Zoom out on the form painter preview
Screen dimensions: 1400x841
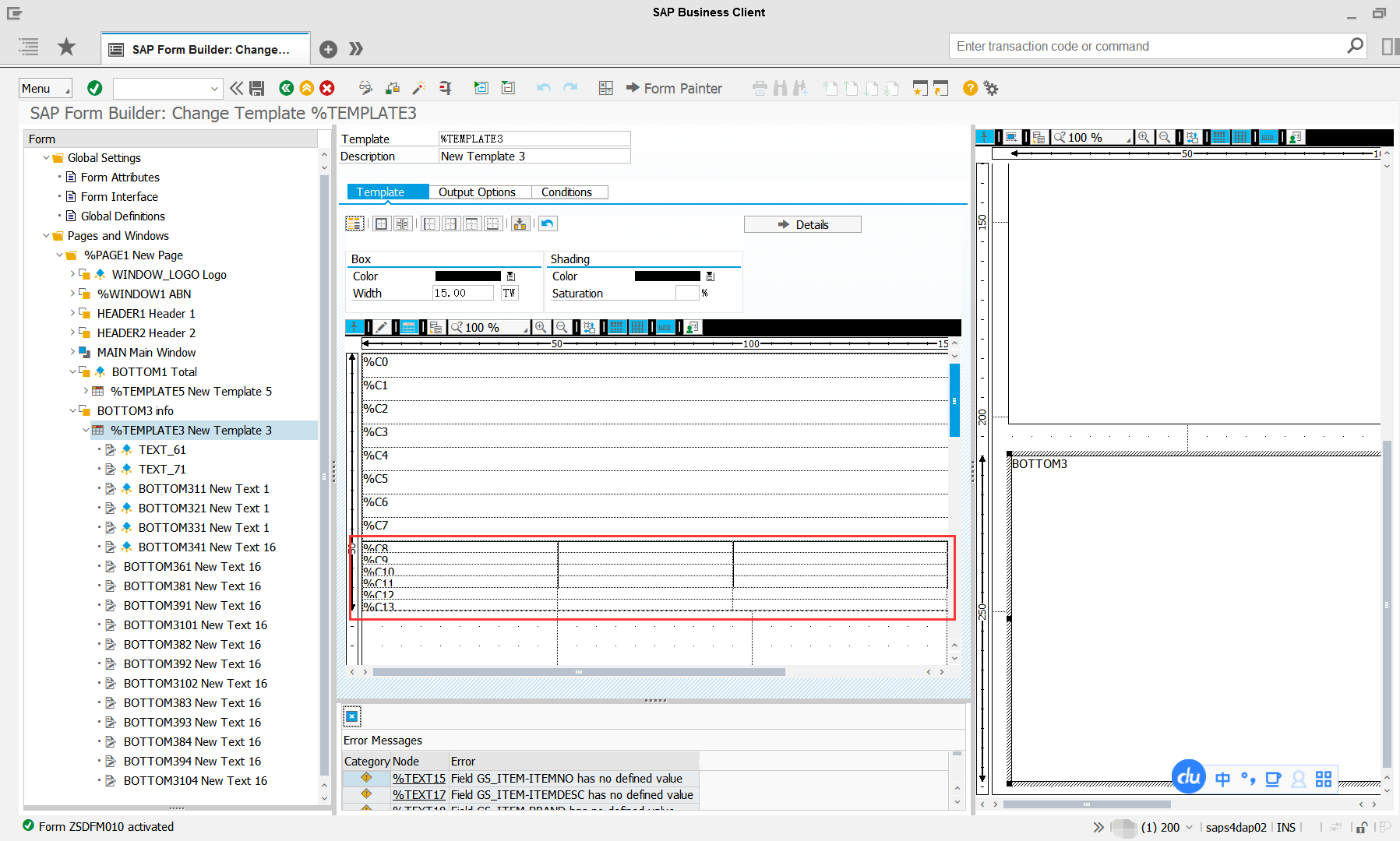point(1165,137)
